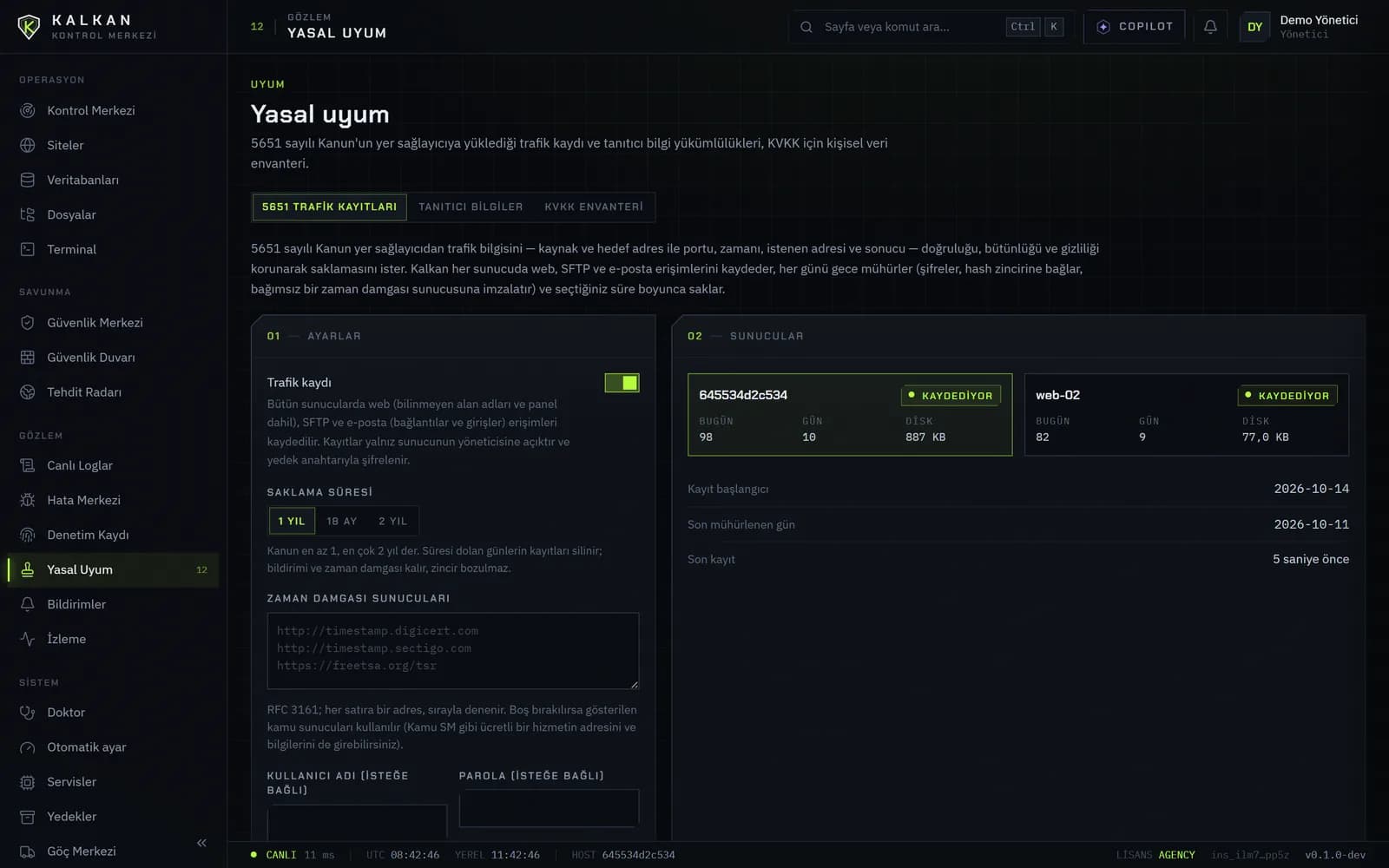Viewport: 1389px width, 868px height.
Task: Open Güvenlik Duvarı firewall icon
Action: (x=28, y=357)
